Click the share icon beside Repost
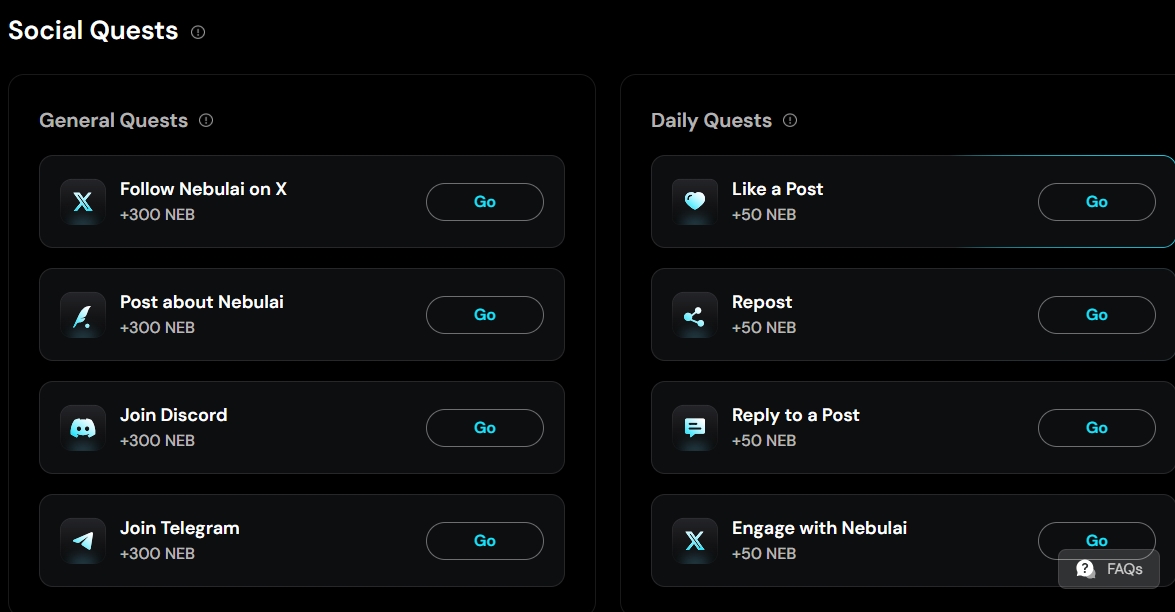This screenshot has height=612, width=1175. [695, 315]
